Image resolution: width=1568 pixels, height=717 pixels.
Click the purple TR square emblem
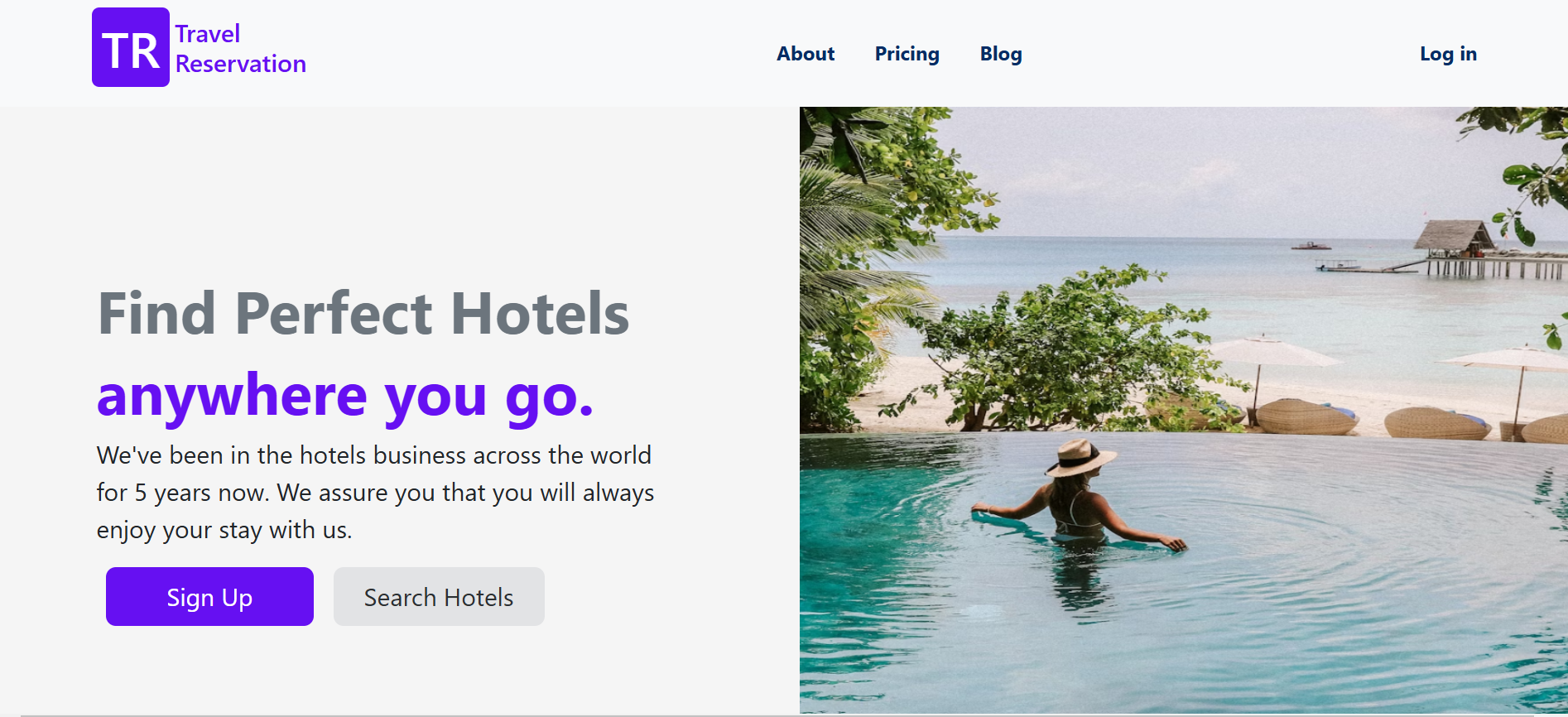pyautogui.click(x=129, y=47)
